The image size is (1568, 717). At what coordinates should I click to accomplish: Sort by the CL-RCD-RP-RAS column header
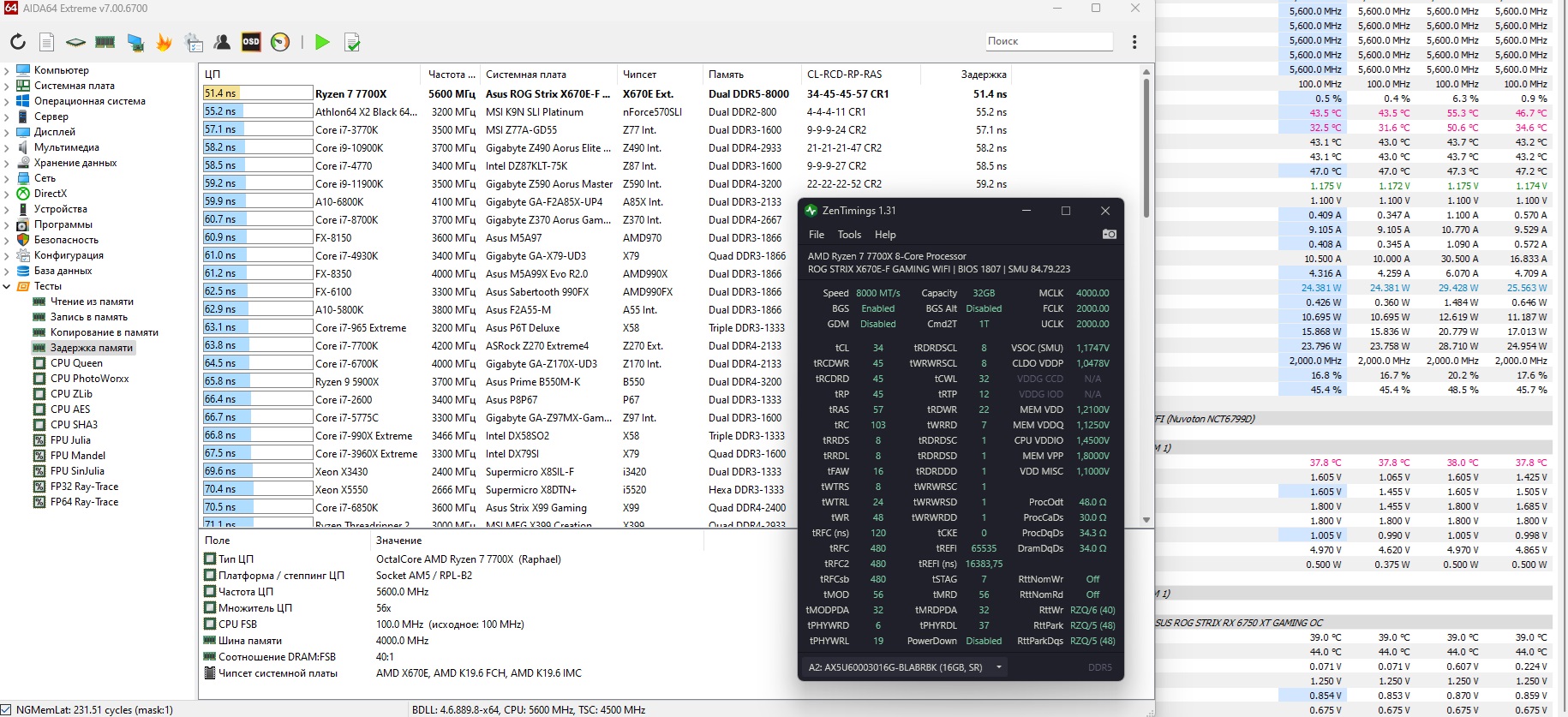(x=860, y=75)
